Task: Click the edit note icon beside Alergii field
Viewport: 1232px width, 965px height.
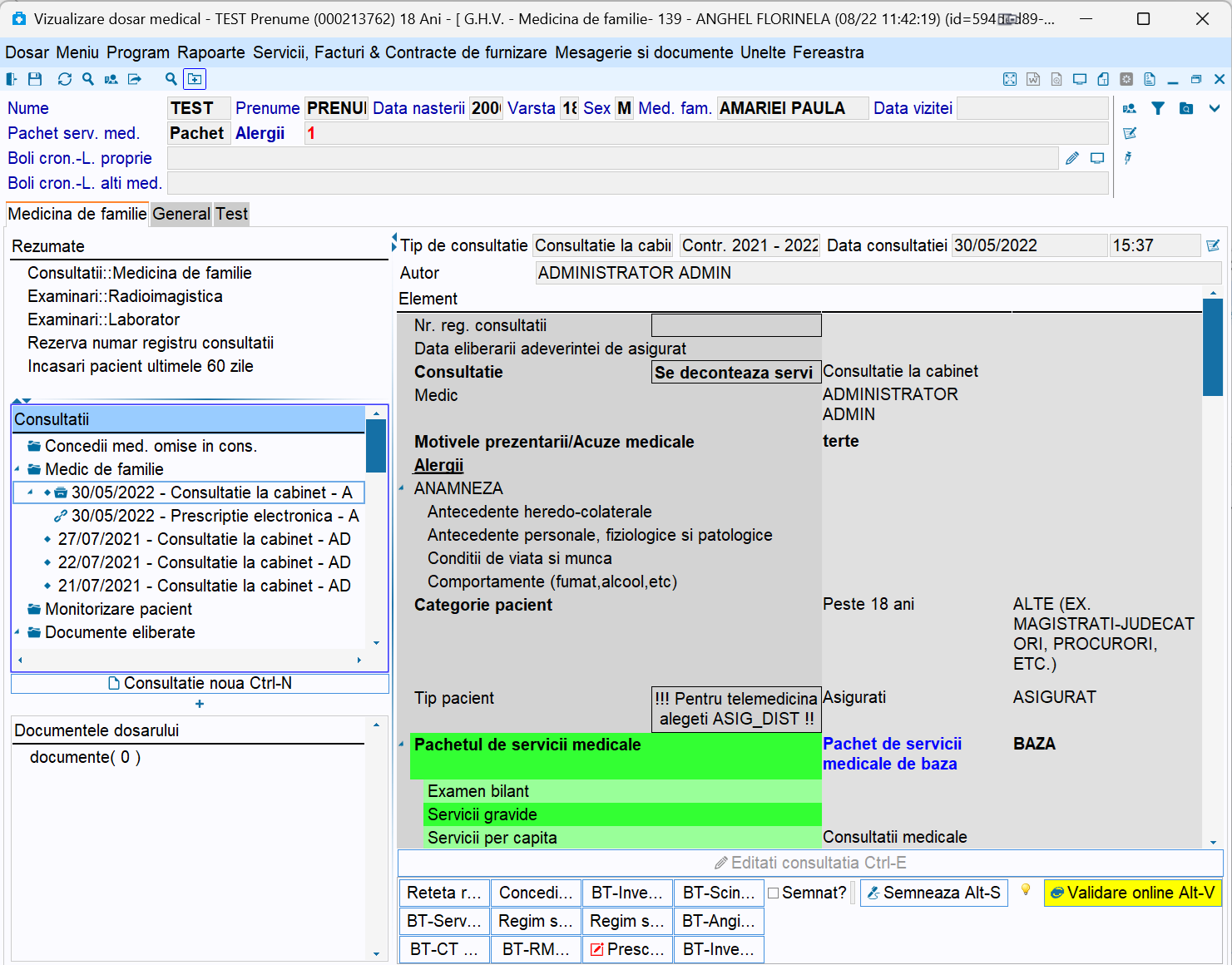Action: pyautogui.click(x=1130, y=133)
